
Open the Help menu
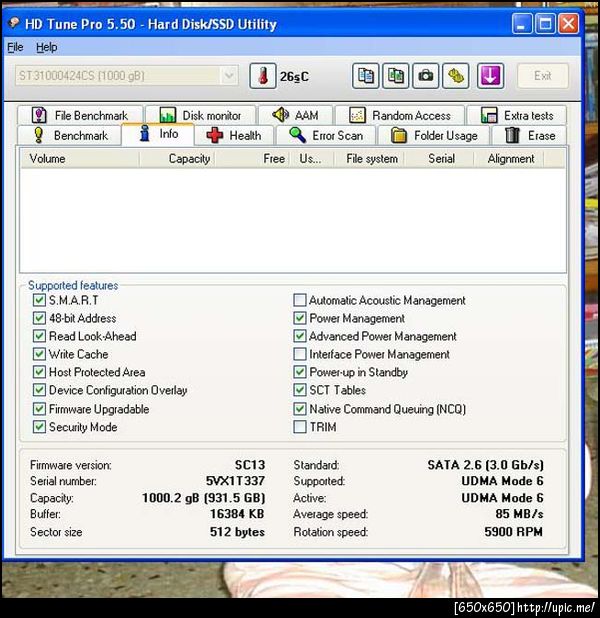coord(47,47)
